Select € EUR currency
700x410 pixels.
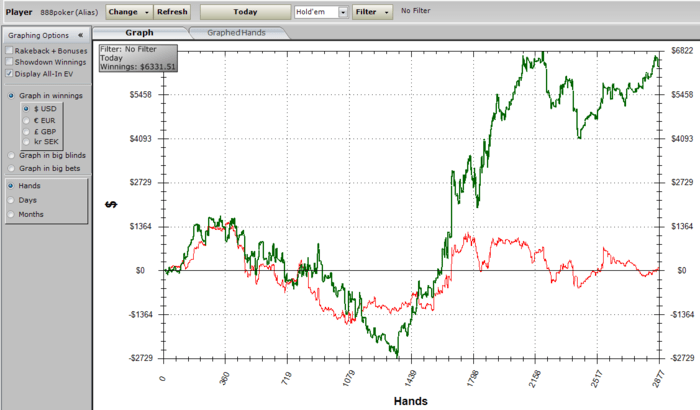(26, 120)
